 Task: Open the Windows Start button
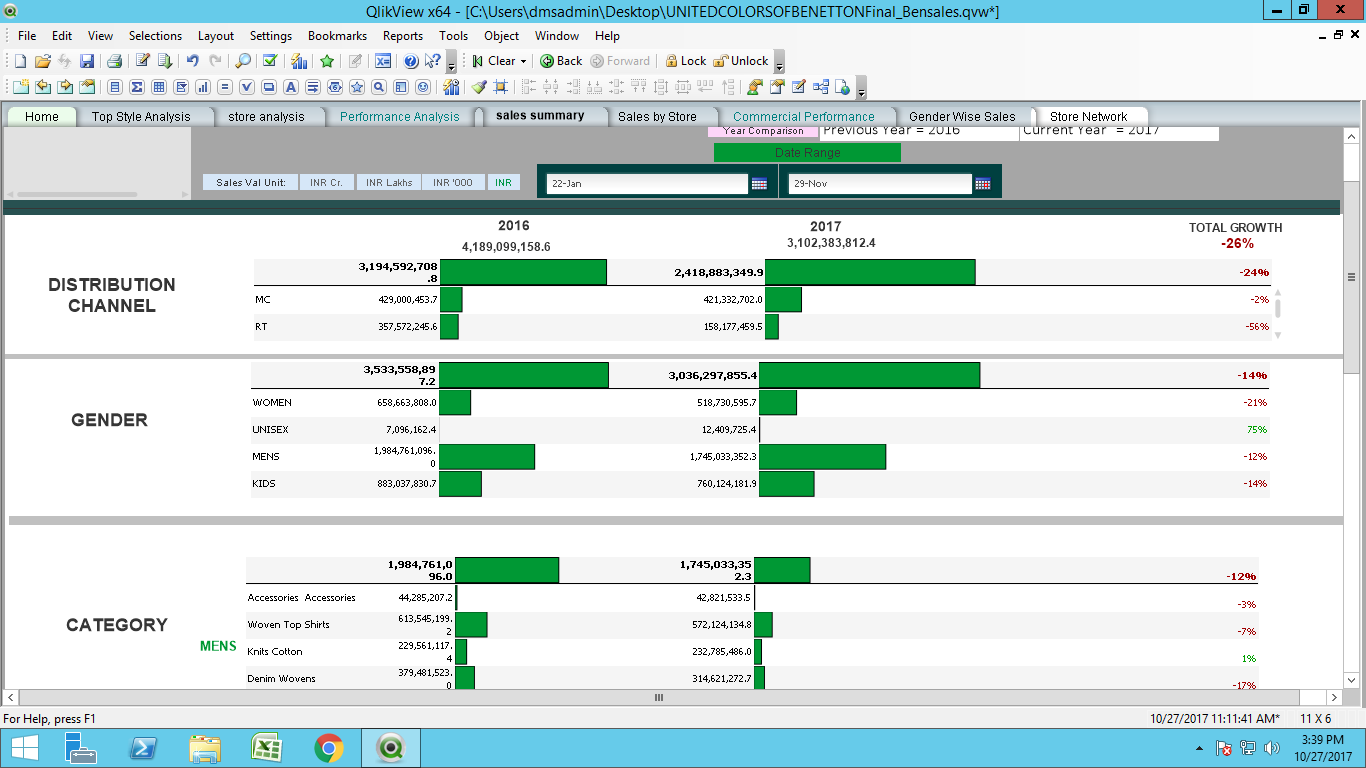tap(24, 748)
